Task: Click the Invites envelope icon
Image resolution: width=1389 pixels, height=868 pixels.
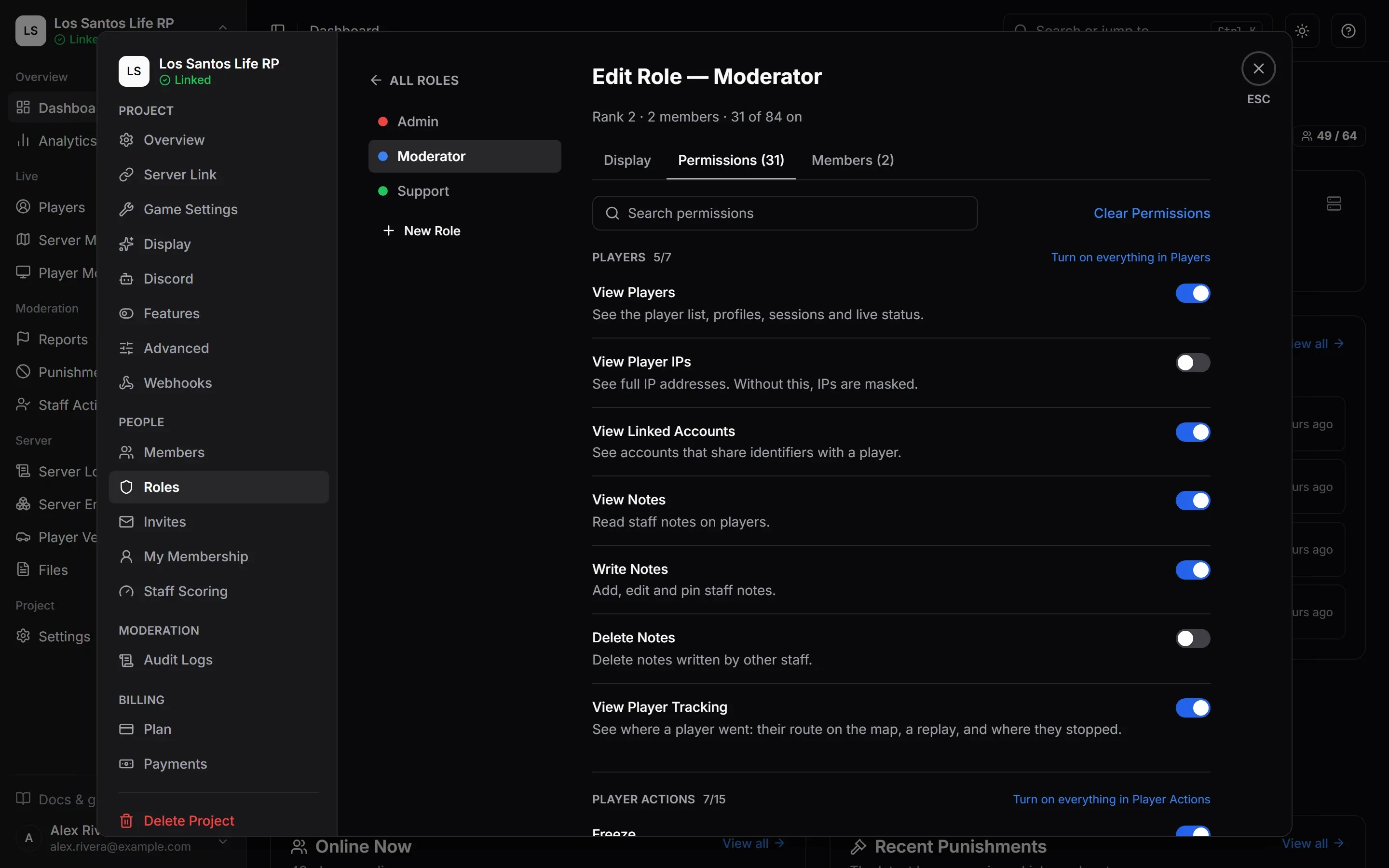Action: pyautogui.click(x=126, y=522)
